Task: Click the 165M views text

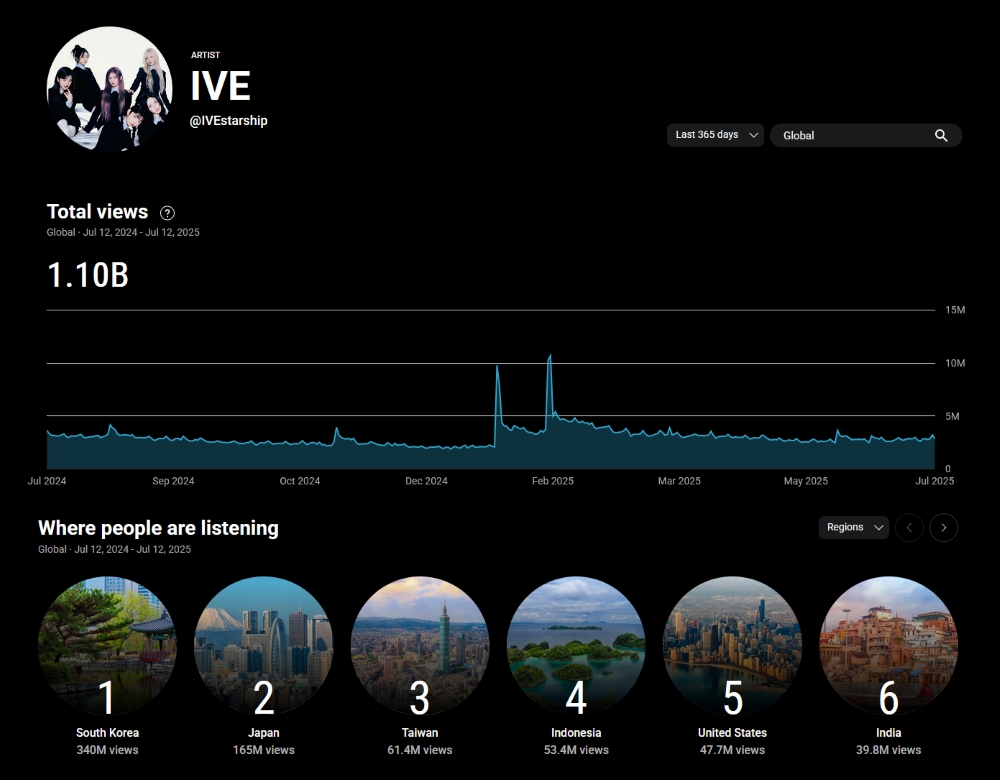Action: 263,750
